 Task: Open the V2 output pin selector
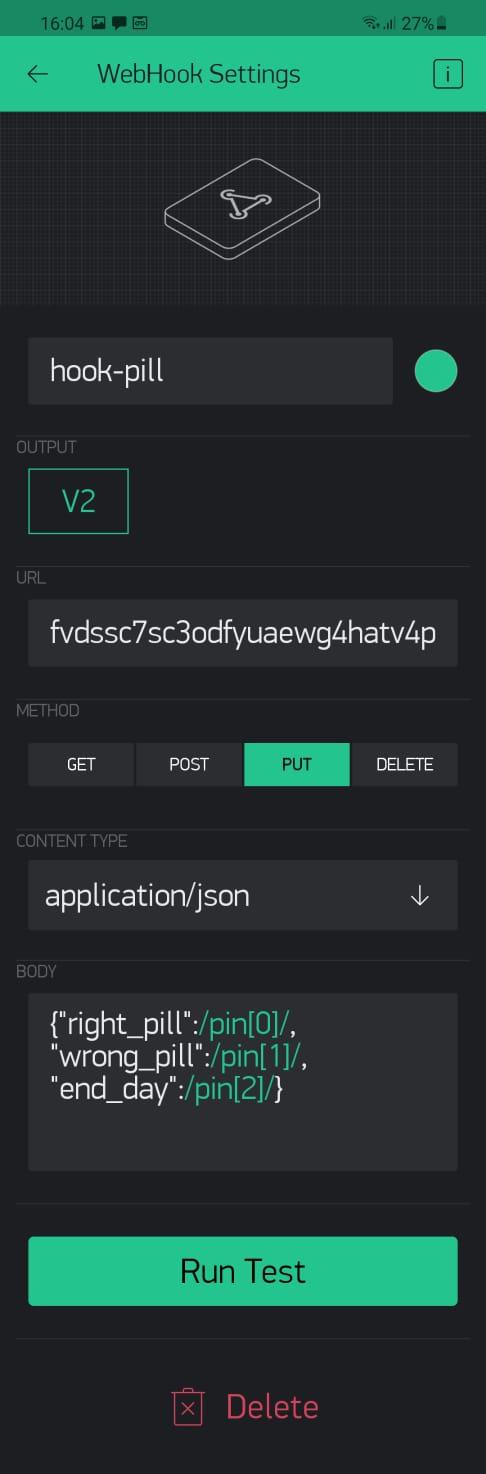78,501
